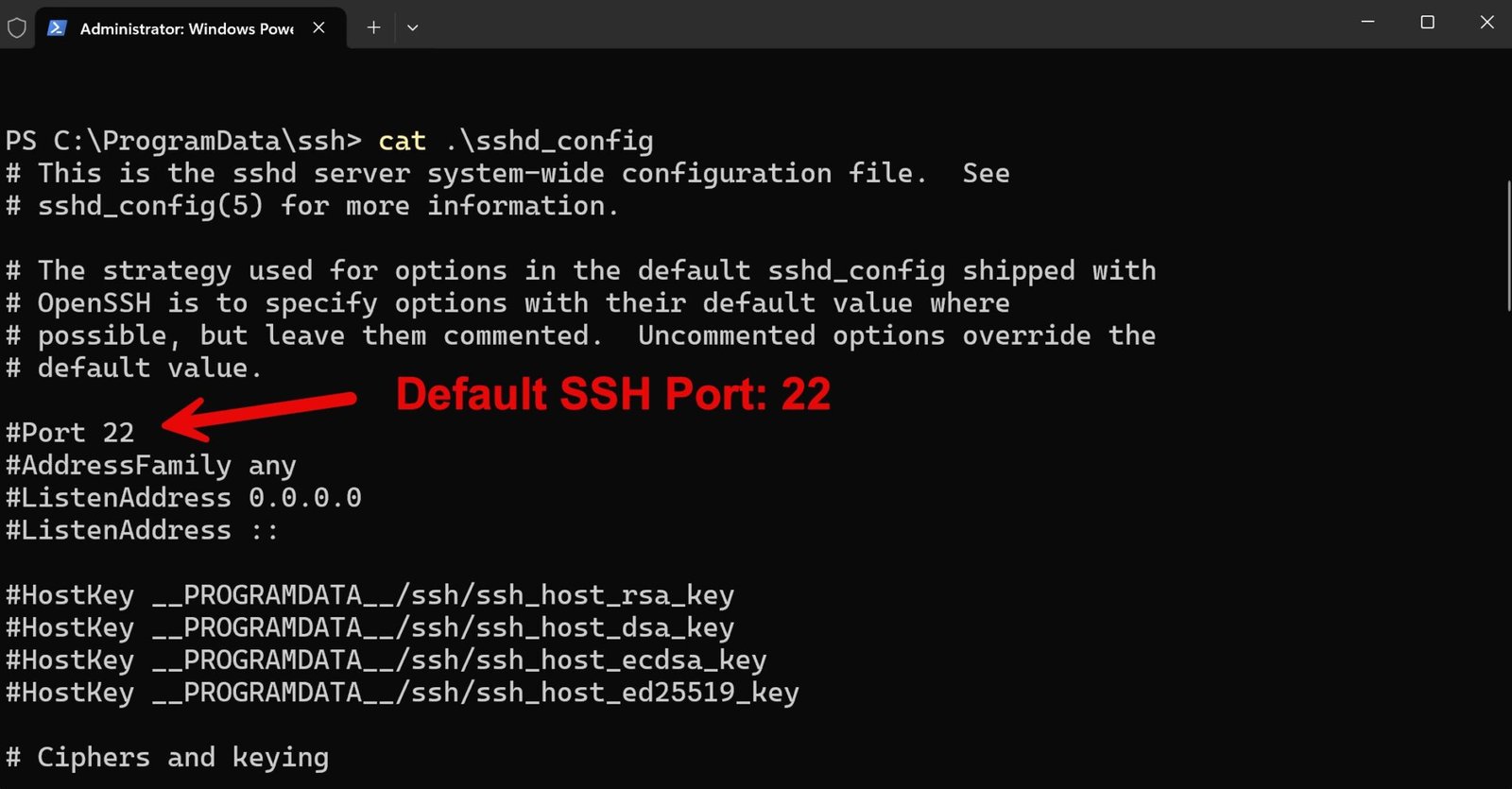Click the PowerShell icon on the active tab
Screen dimensions: 1512x789
[58, 28]
